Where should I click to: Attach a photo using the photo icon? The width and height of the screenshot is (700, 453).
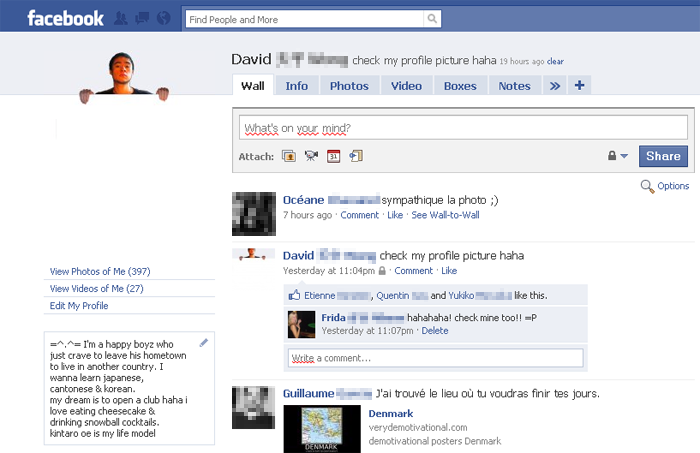[x=289, y=156]
